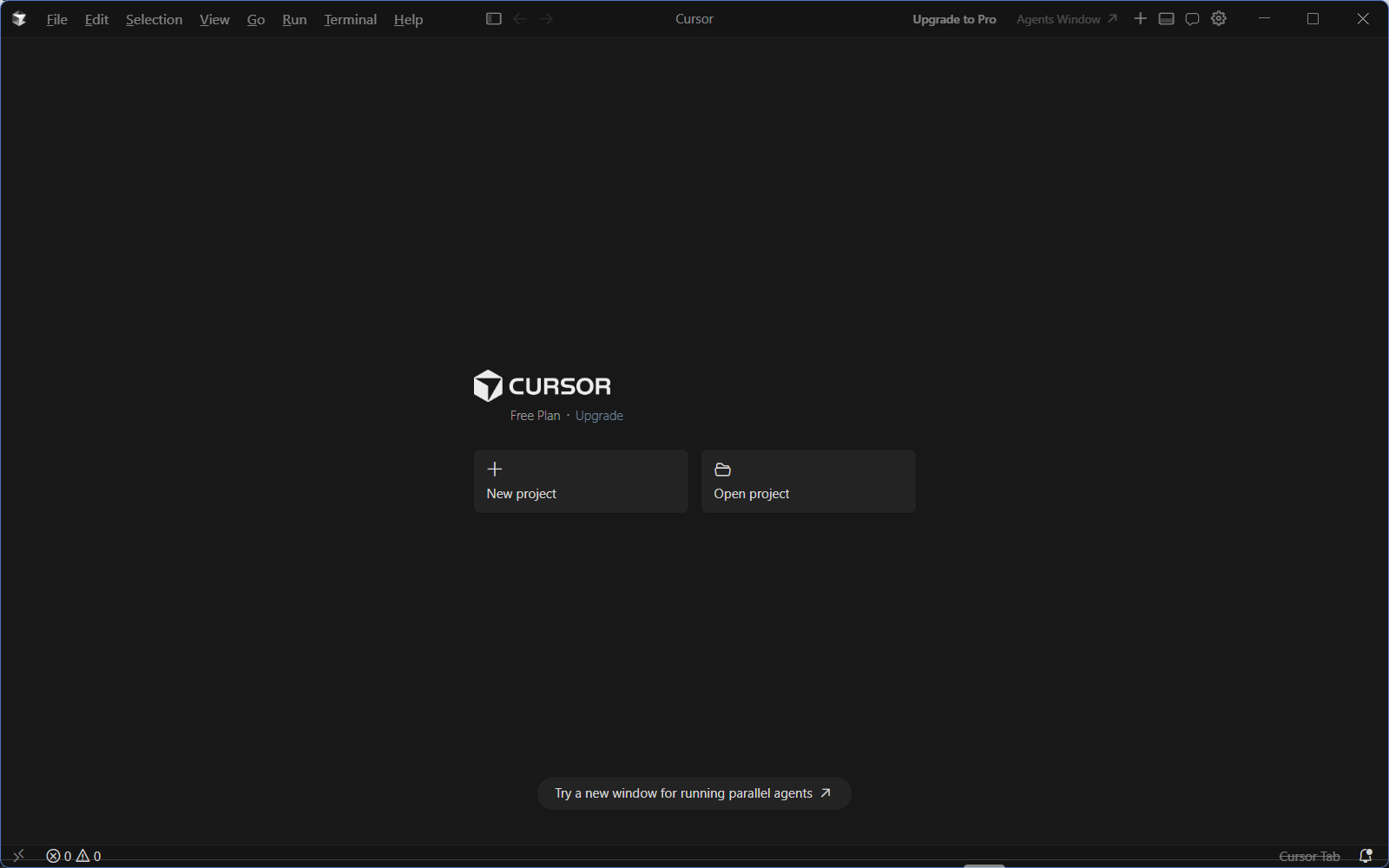Click Upgrade to Pro in title bar

(954, 19)
